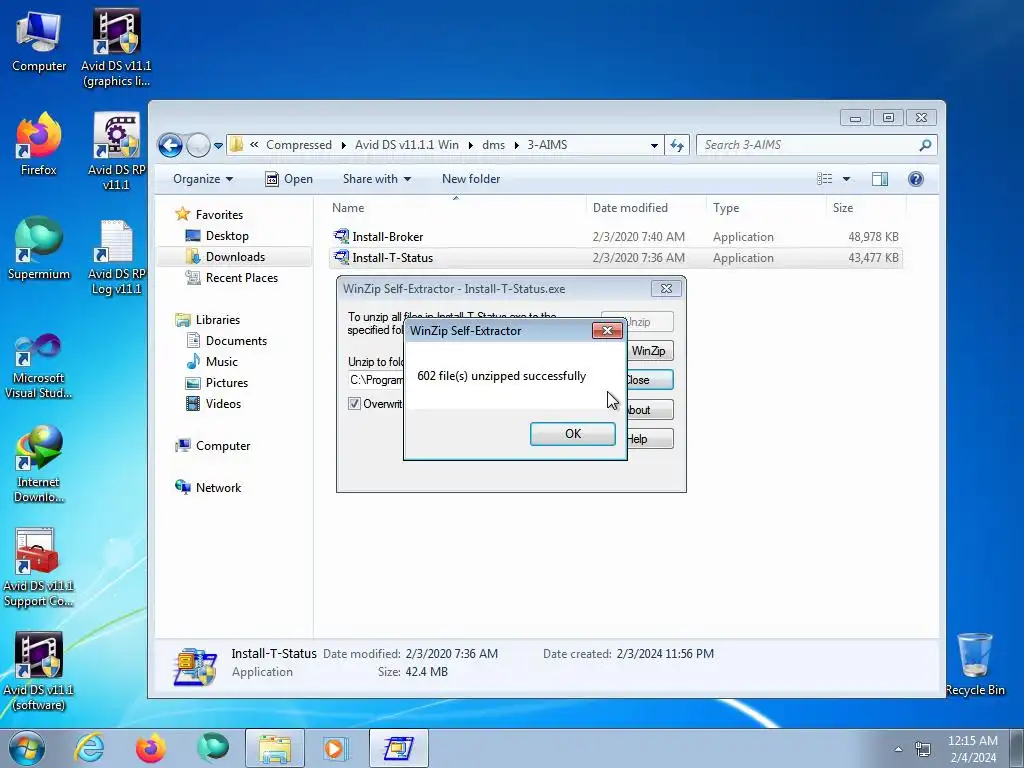Expand the address bar history dropdown
Screen dimensions: 1024x768
(x=654, y=146)
